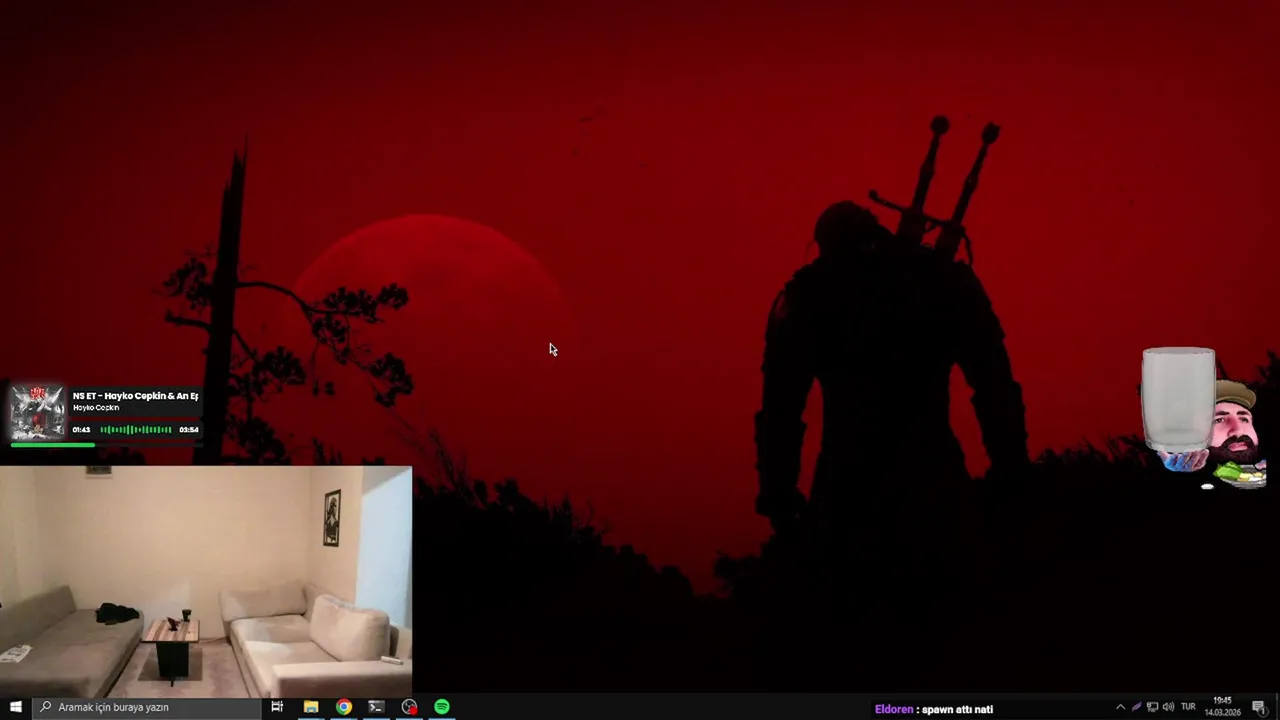Click the 01:43 elapsed time
Image resolution: width=1280 pixels, height=720 pixels.
tap(81, 430)
